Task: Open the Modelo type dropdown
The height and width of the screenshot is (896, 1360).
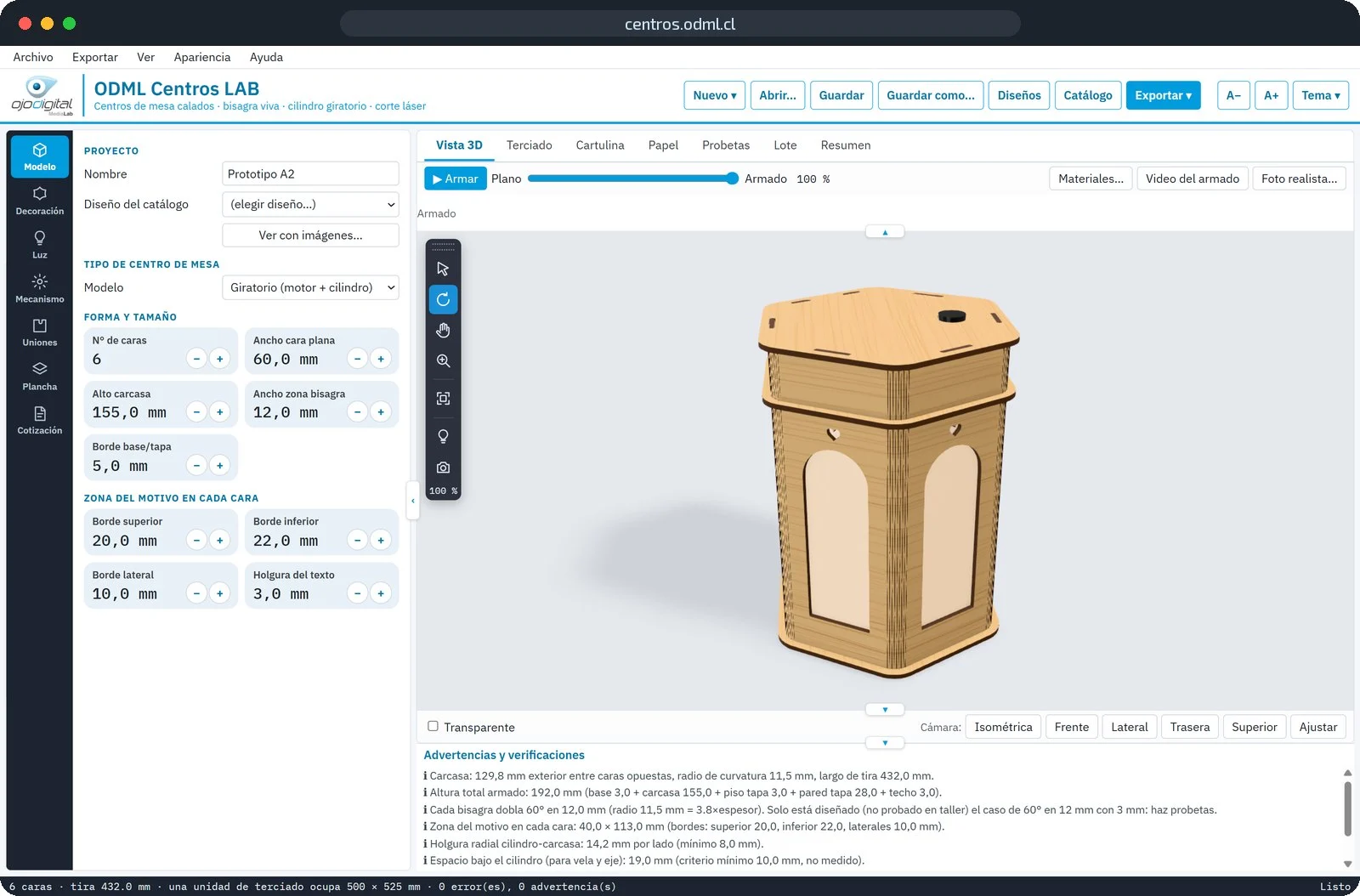Action: point(310,287)
